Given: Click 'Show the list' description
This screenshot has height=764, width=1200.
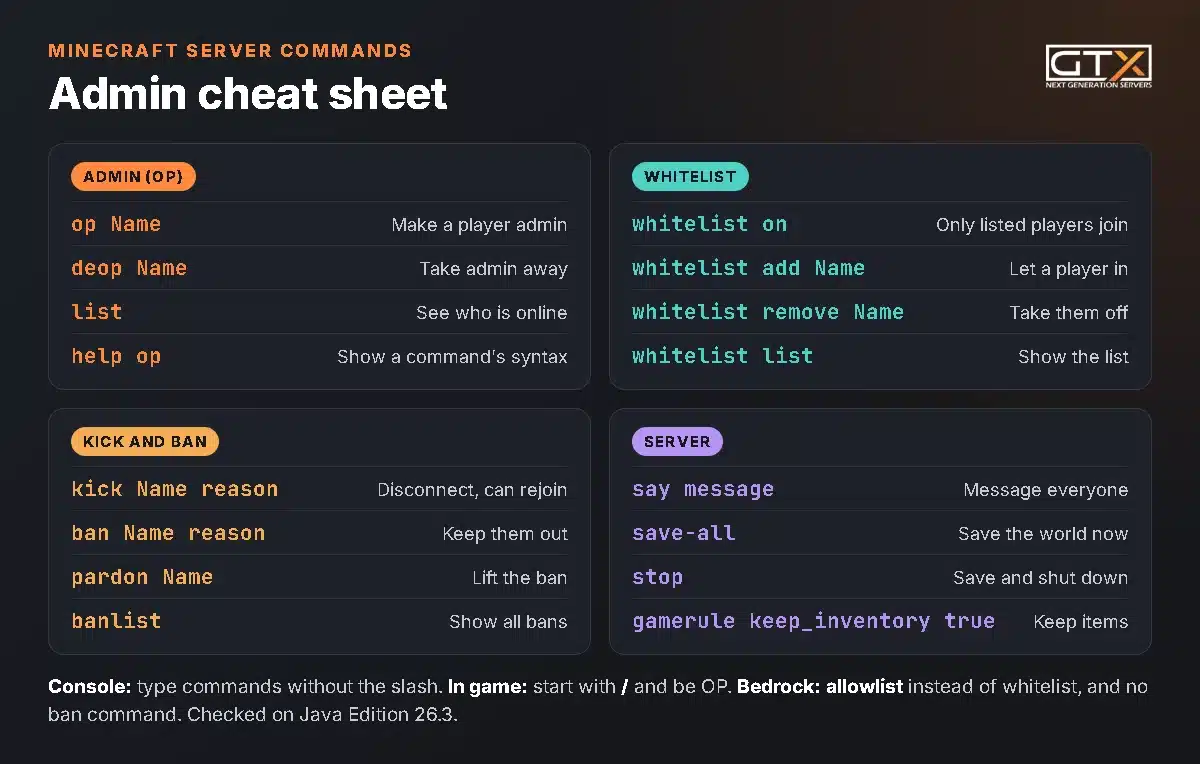Looking at the screenshot, I should (1073, 357).
